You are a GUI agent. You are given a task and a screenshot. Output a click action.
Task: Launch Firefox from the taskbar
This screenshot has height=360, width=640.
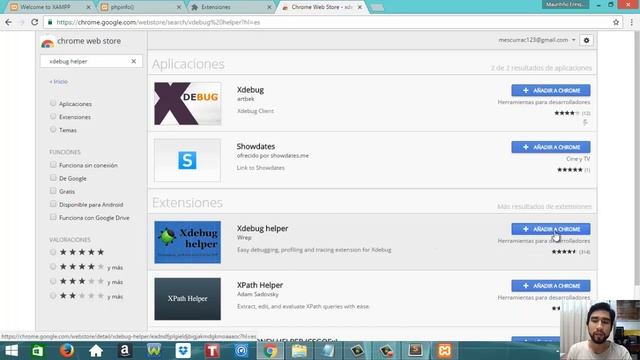pos(67,351)
